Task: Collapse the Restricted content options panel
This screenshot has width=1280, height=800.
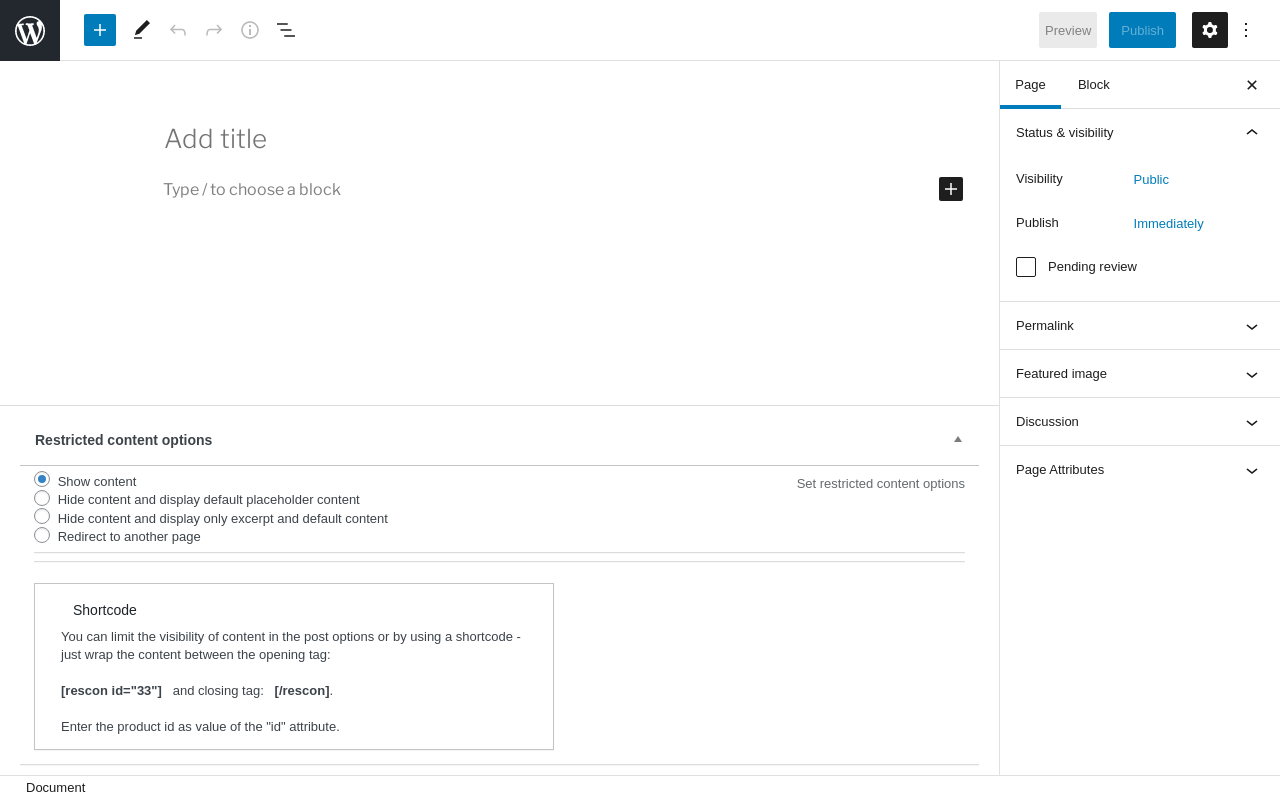Action: pos(957,439)
